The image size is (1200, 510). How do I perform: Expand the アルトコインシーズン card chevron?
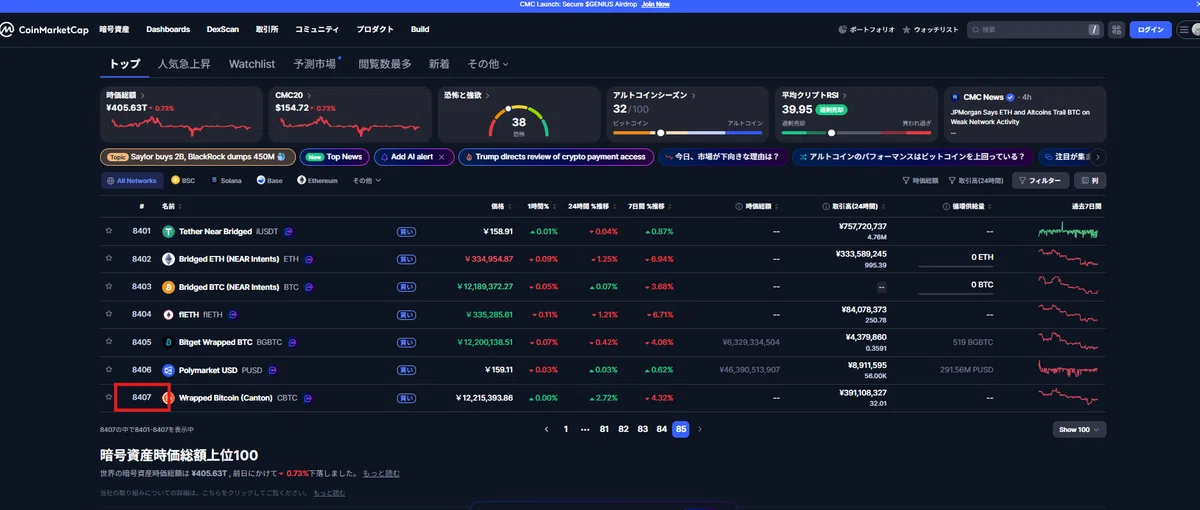tap(693, 95)
